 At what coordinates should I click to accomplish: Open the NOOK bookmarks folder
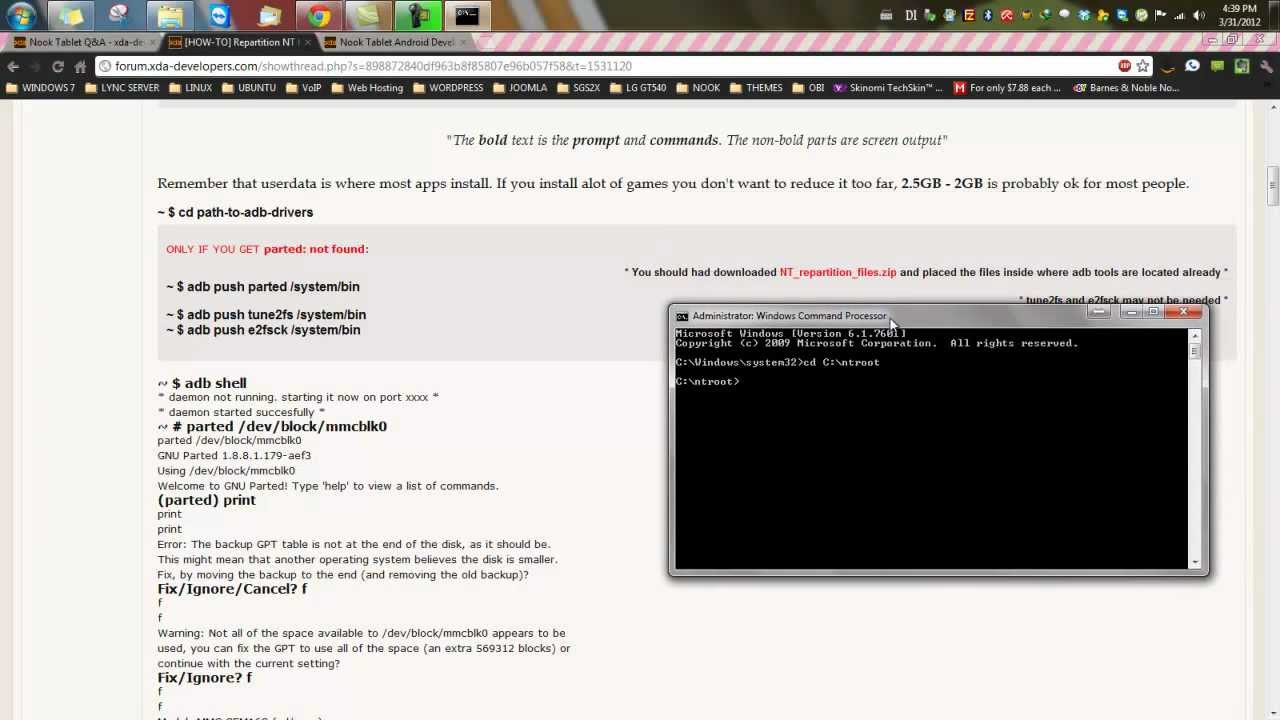point(698,88)
